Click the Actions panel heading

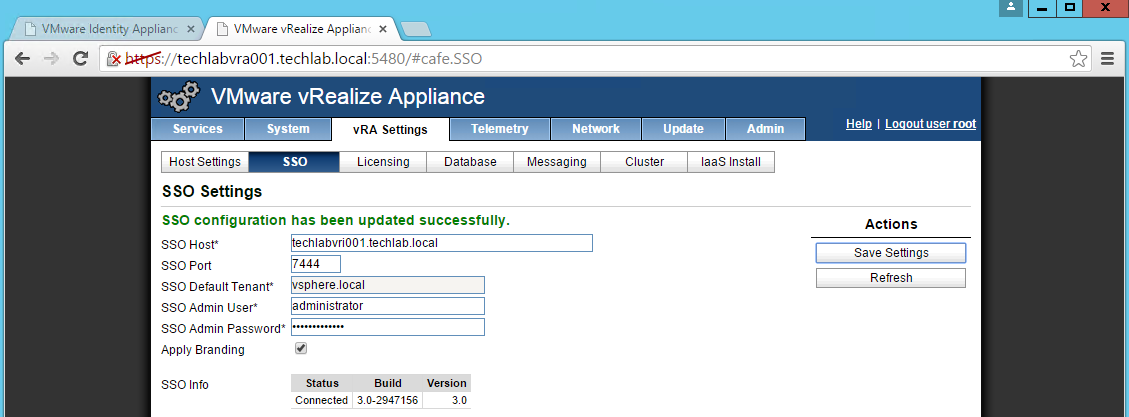point(891,224)
